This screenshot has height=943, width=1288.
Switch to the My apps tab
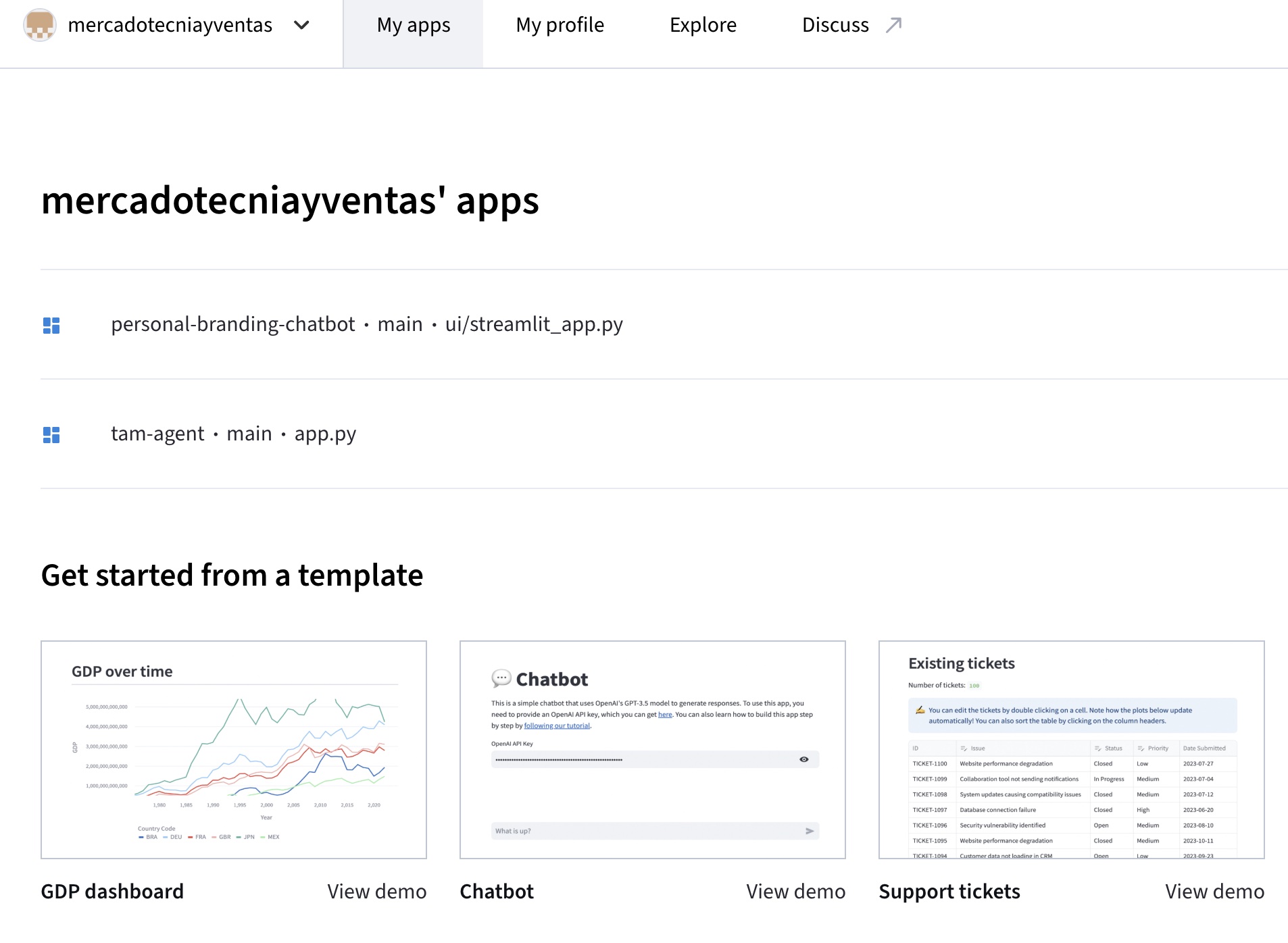tap(413, 26)
